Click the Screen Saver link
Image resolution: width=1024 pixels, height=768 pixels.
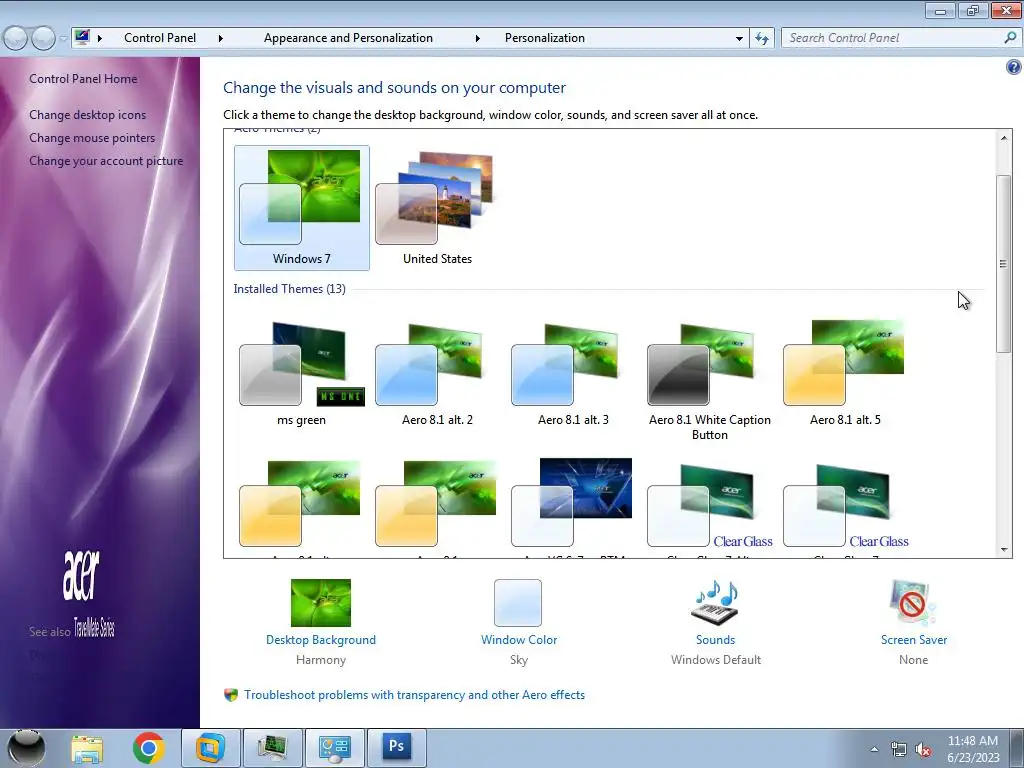[914, 640]
